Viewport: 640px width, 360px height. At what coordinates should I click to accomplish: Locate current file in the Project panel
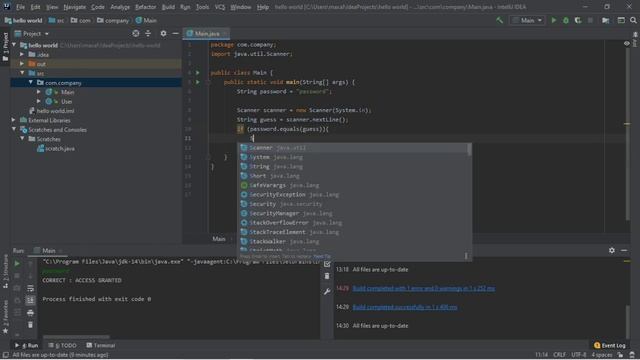[136, 33]
